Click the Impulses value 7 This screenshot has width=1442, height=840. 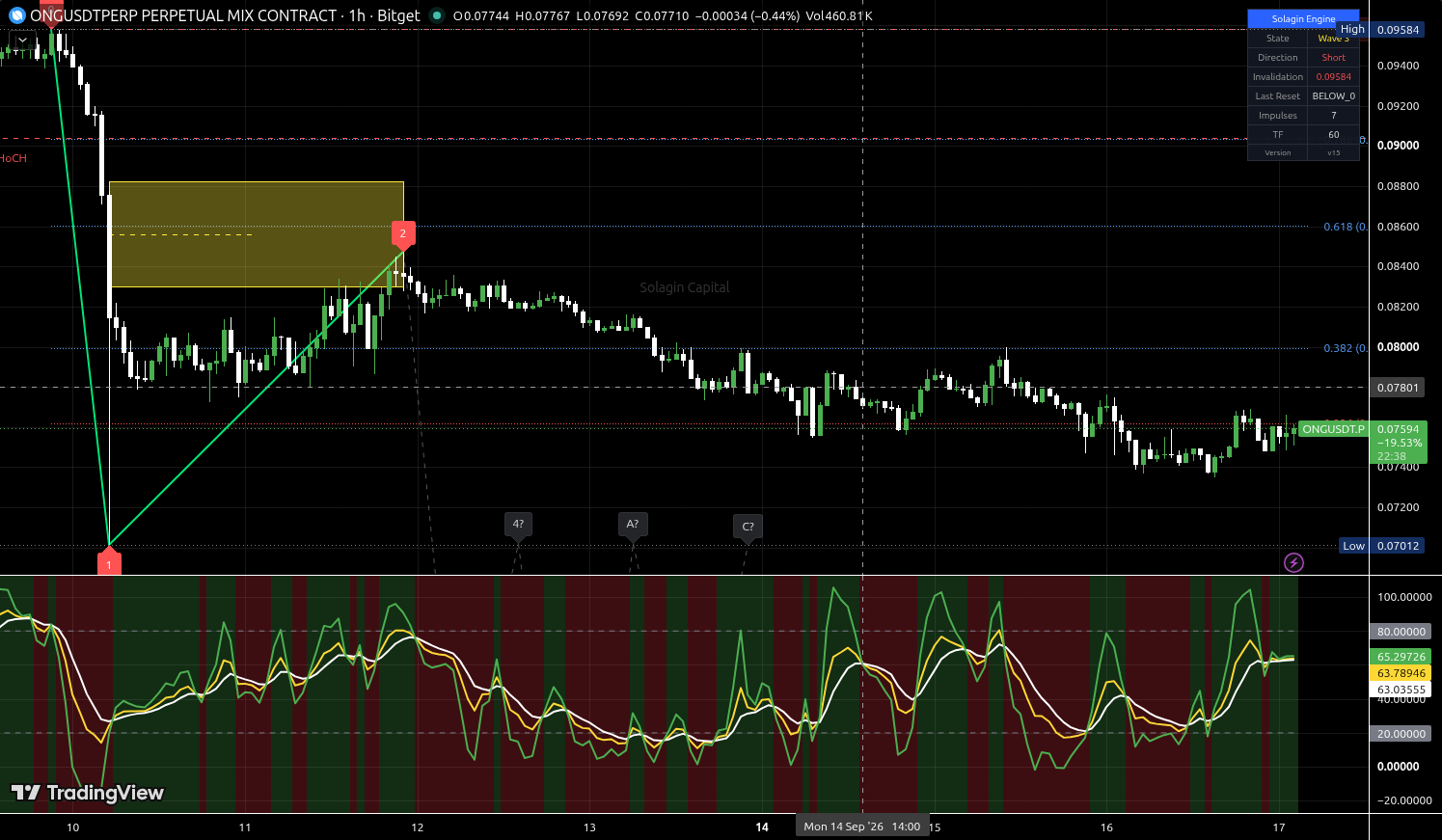coord(1333,116)
